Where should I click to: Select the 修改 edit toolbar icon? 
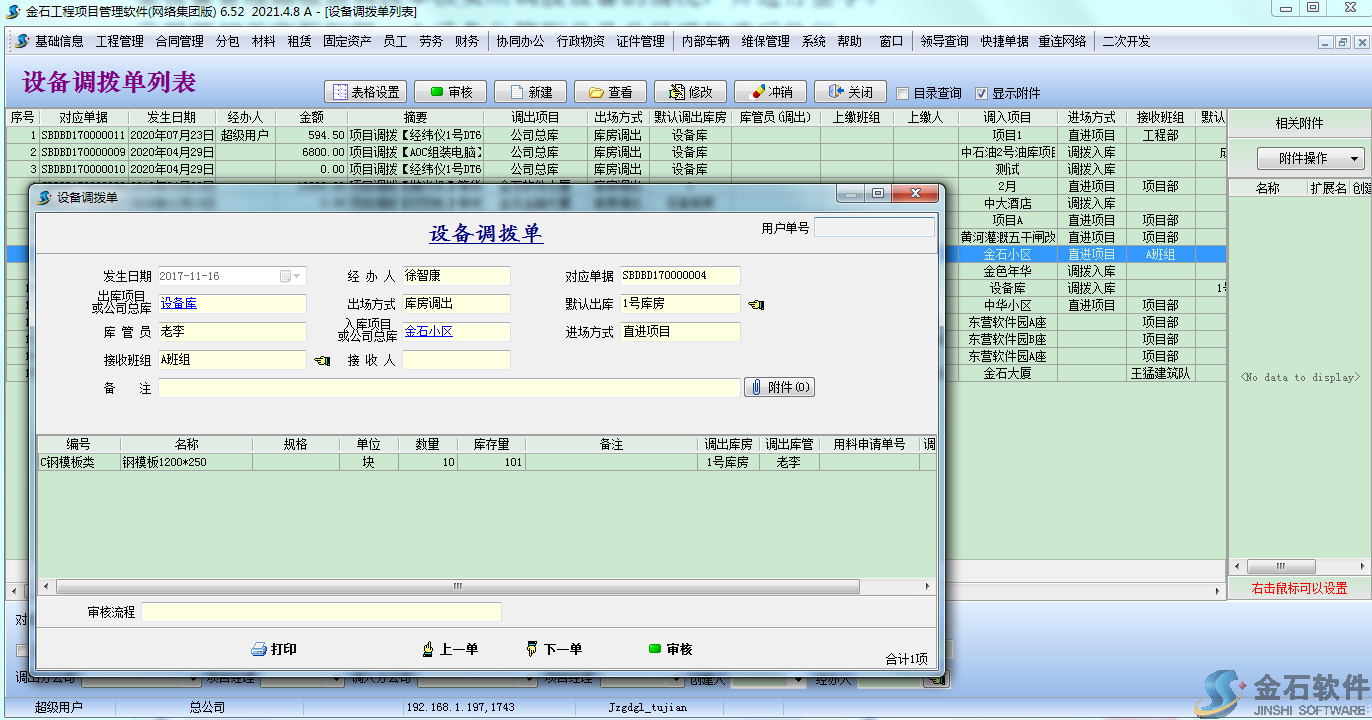pyautogui.click(x=692, y=90)
